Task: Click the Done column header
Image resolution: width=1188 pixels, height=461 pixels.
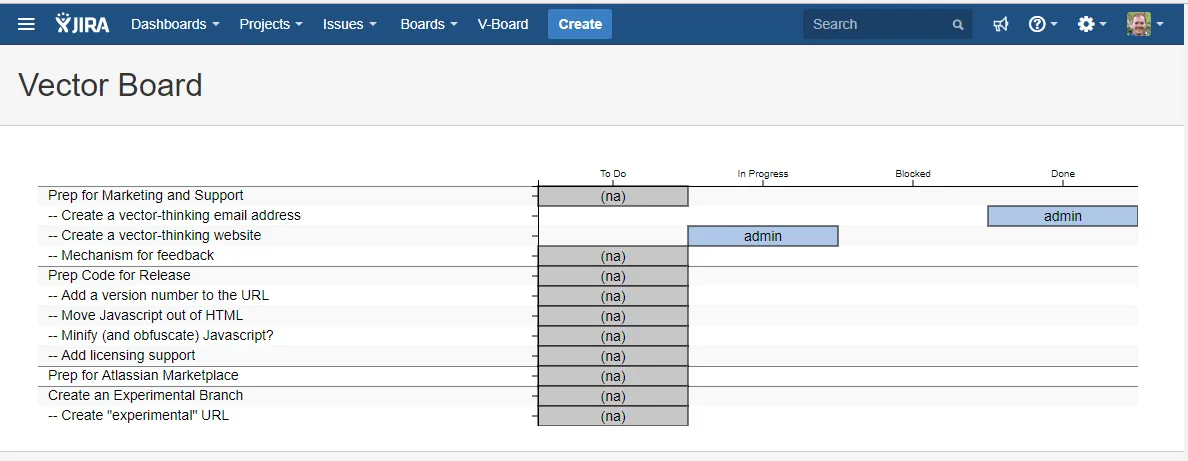Action: pos(1062,174)
